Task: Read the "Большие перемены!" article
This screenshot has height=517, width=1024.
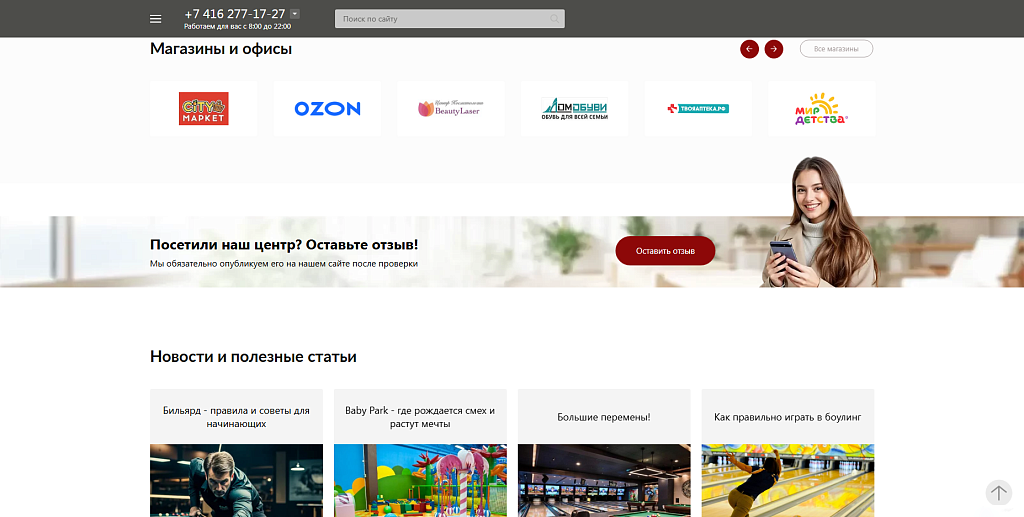Action: click(604, 417)
